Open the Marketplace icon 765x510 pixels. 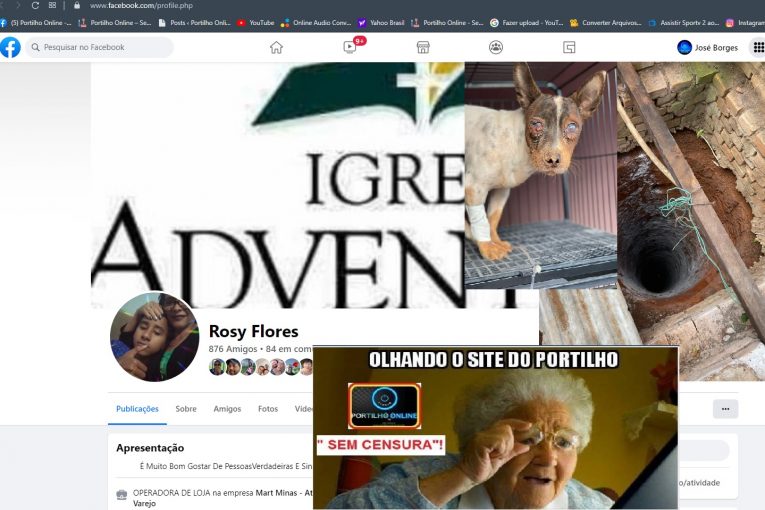[423, 47]
